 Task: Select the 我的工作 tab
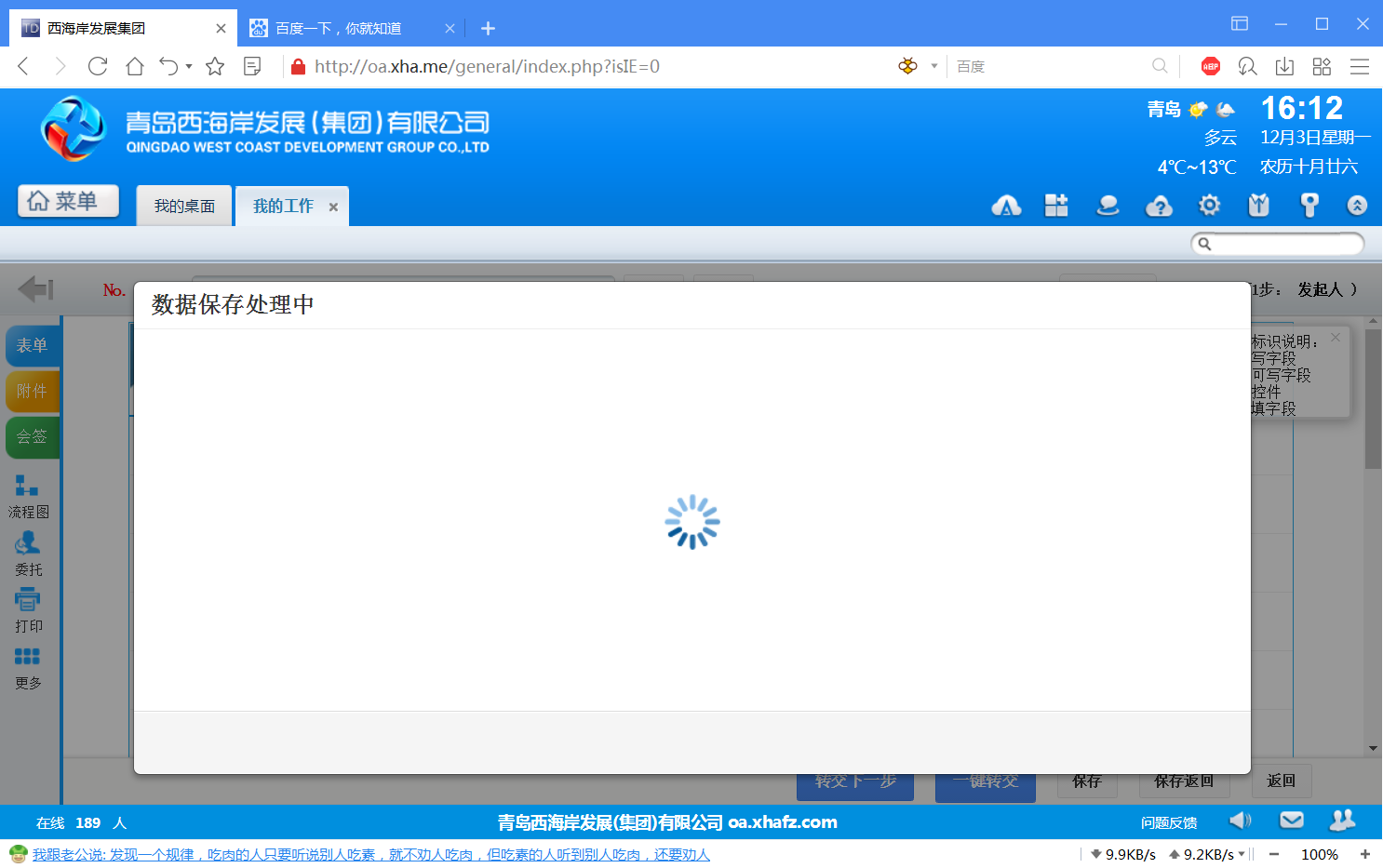click(283, 206)
